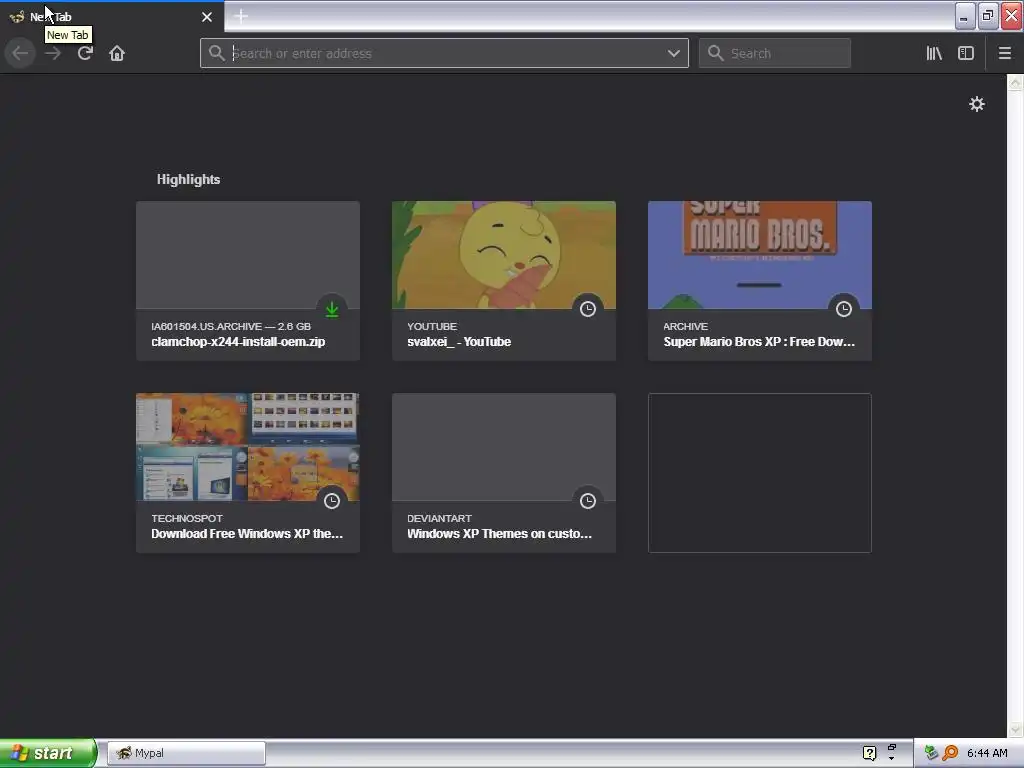Open clamchop-x244-install-oem.zip download highlight

pyautogui.click(x=248, y=281)
